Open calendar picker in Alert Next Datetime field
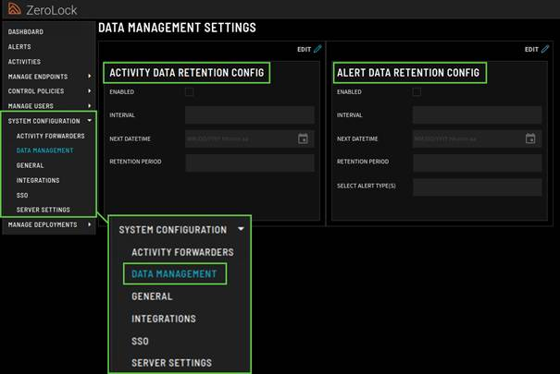 [x=530, y=139]
